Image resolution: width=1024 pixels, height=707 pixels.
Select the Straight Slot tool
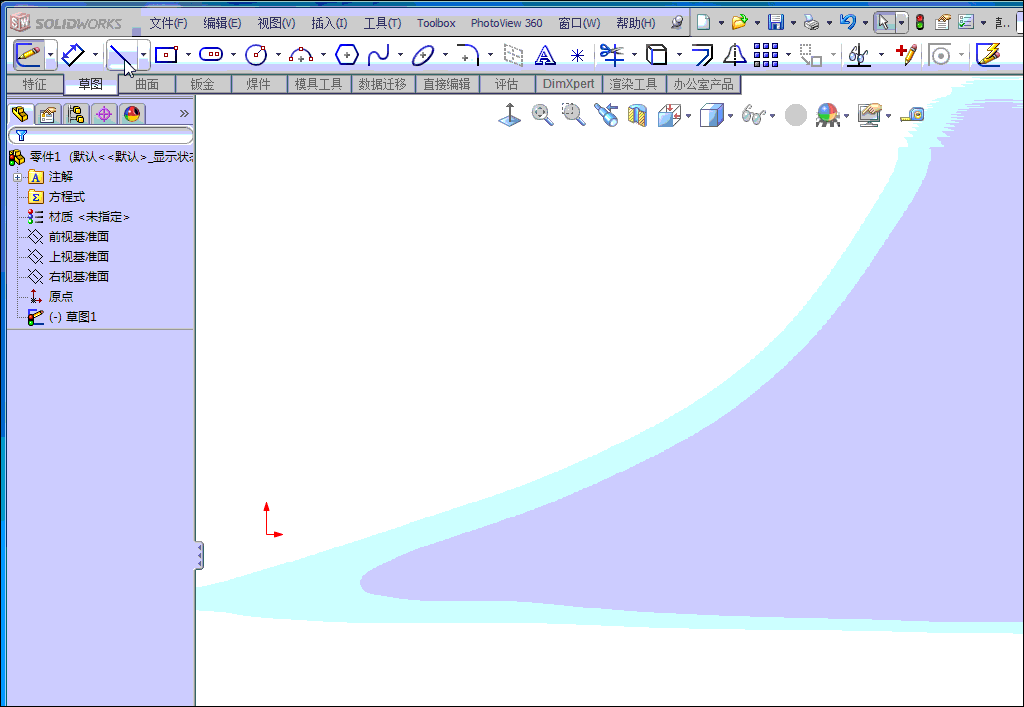(210, 55)
